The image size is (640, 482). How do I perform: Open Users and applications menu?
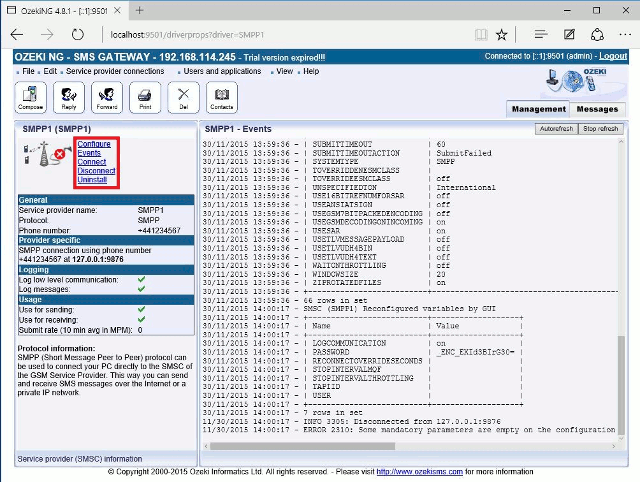tap(222, 71)
